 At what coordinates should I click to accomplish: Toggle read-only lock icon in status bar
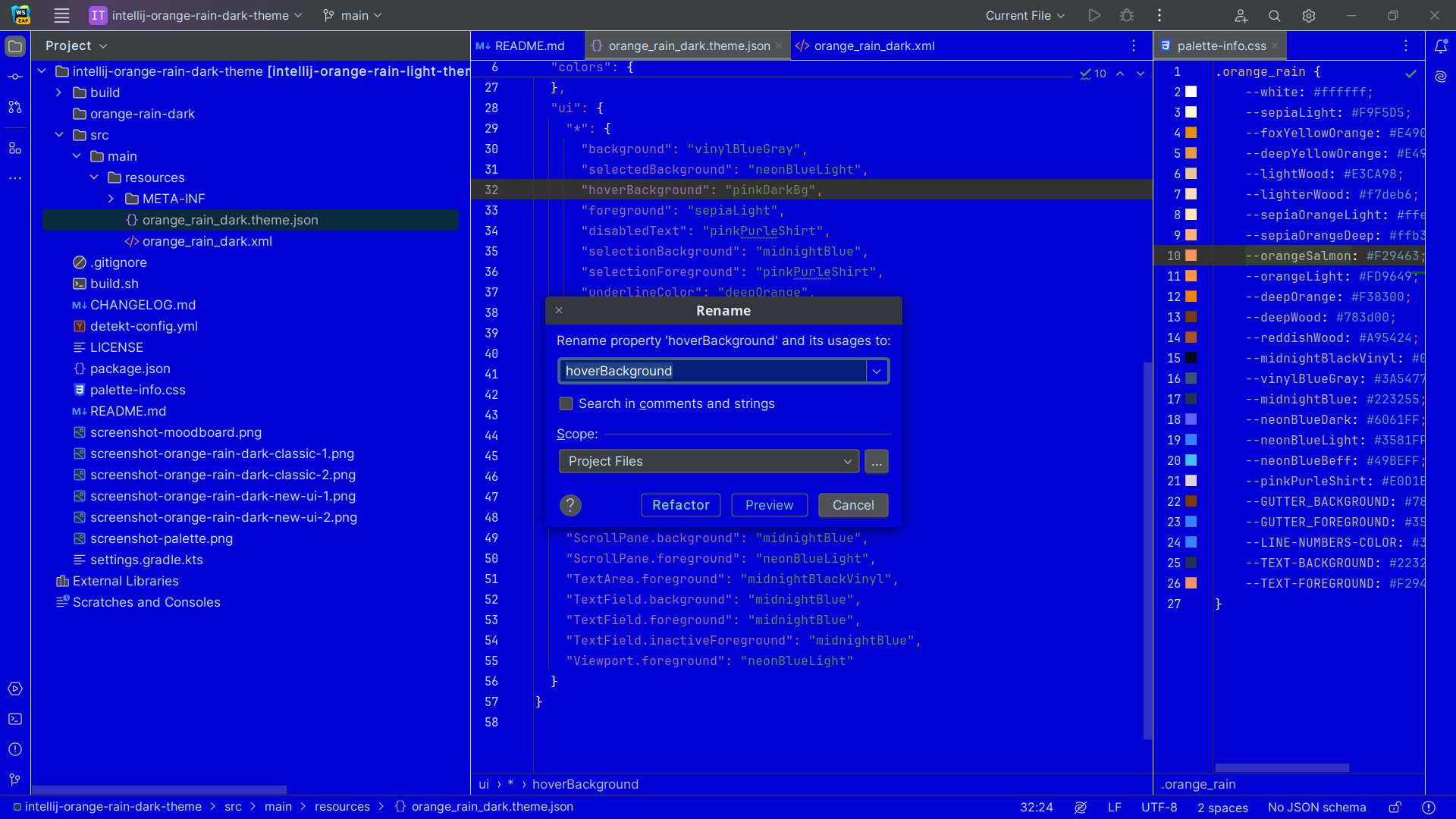pos(1394,808)
